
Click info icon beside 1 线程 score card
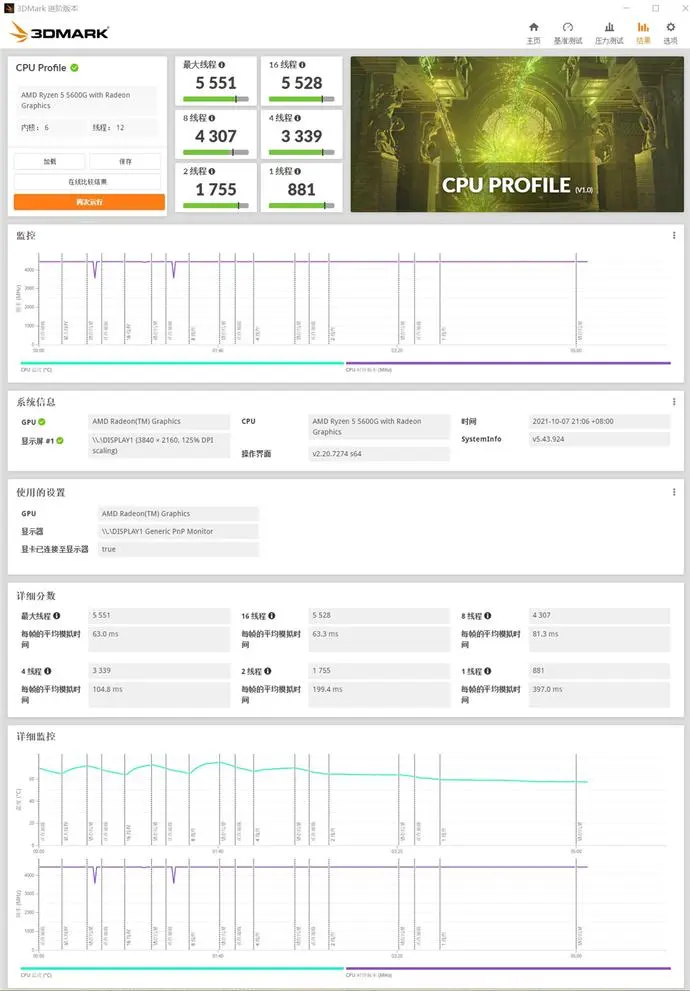pos(297,171)
